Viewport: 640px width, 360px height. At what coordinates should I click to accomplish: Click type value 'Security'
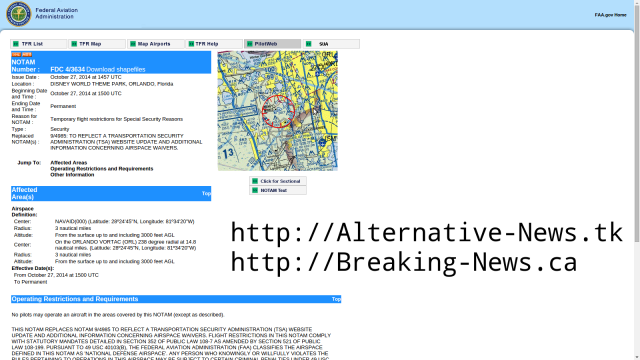point(60,129)
